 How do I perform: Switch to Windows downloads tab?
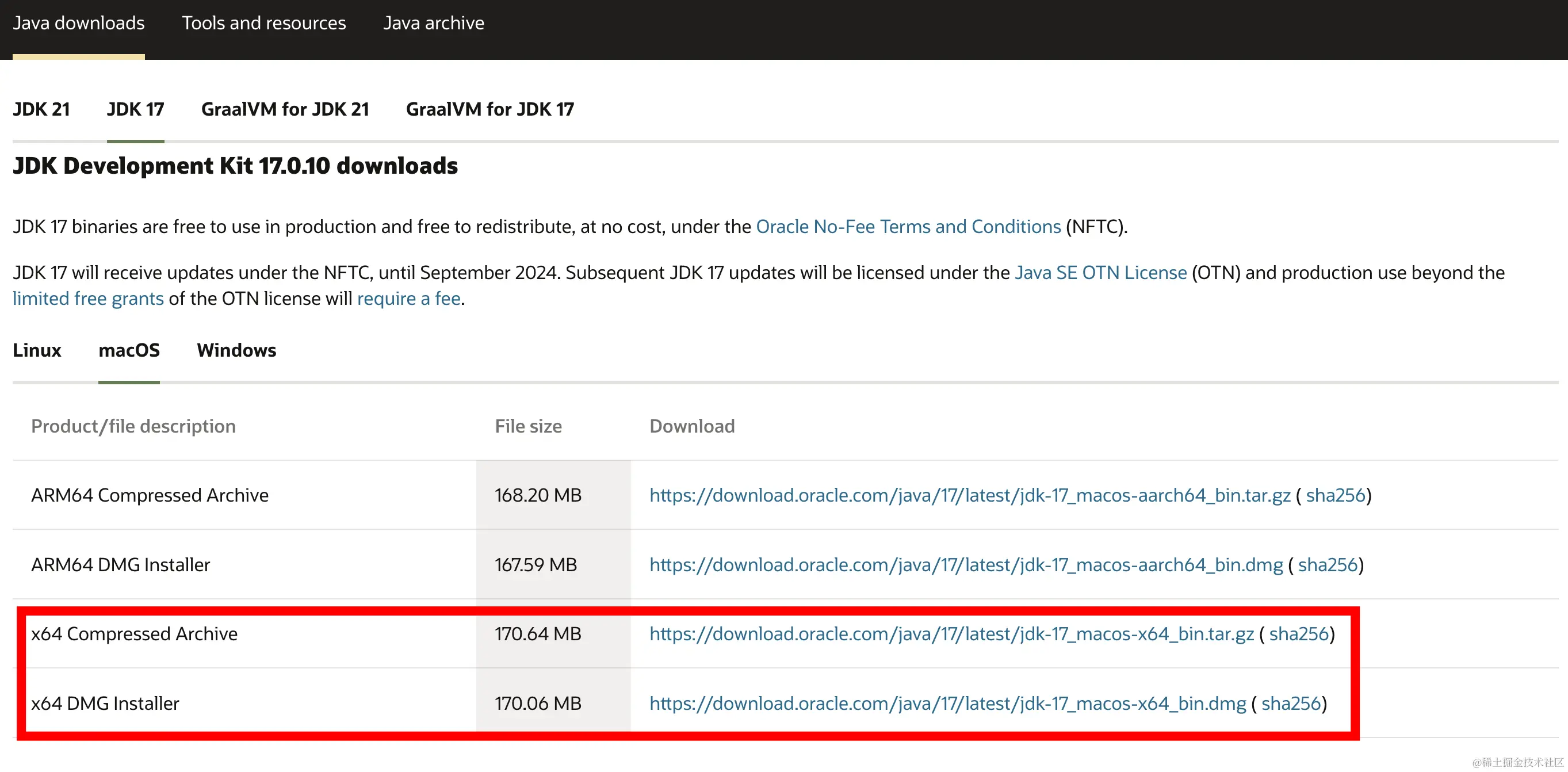[236, 350]
